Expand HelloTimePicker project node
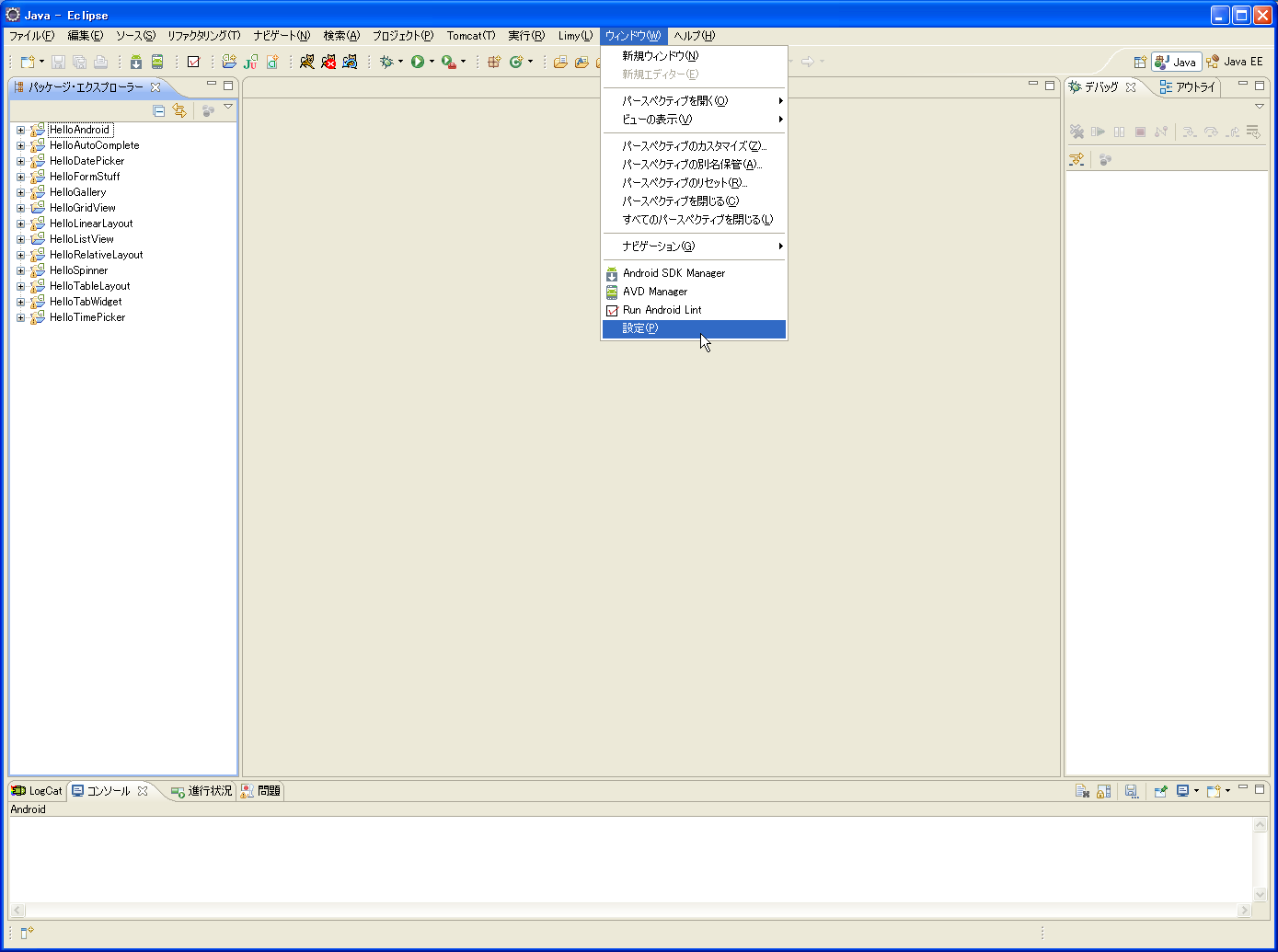 [20, 317]
